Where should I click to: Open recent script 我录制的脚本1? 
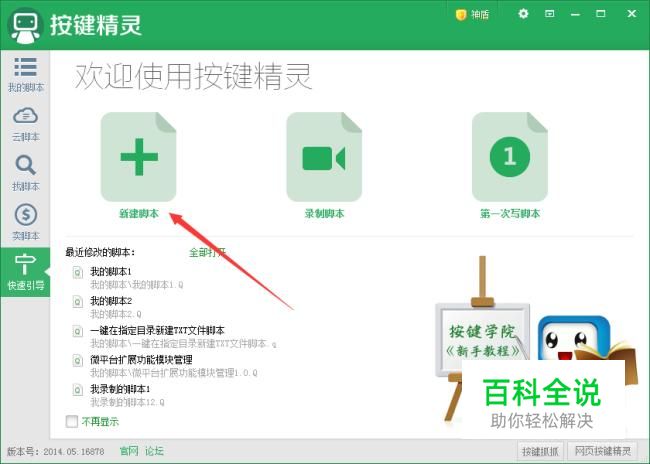click(x=120, y=389)
